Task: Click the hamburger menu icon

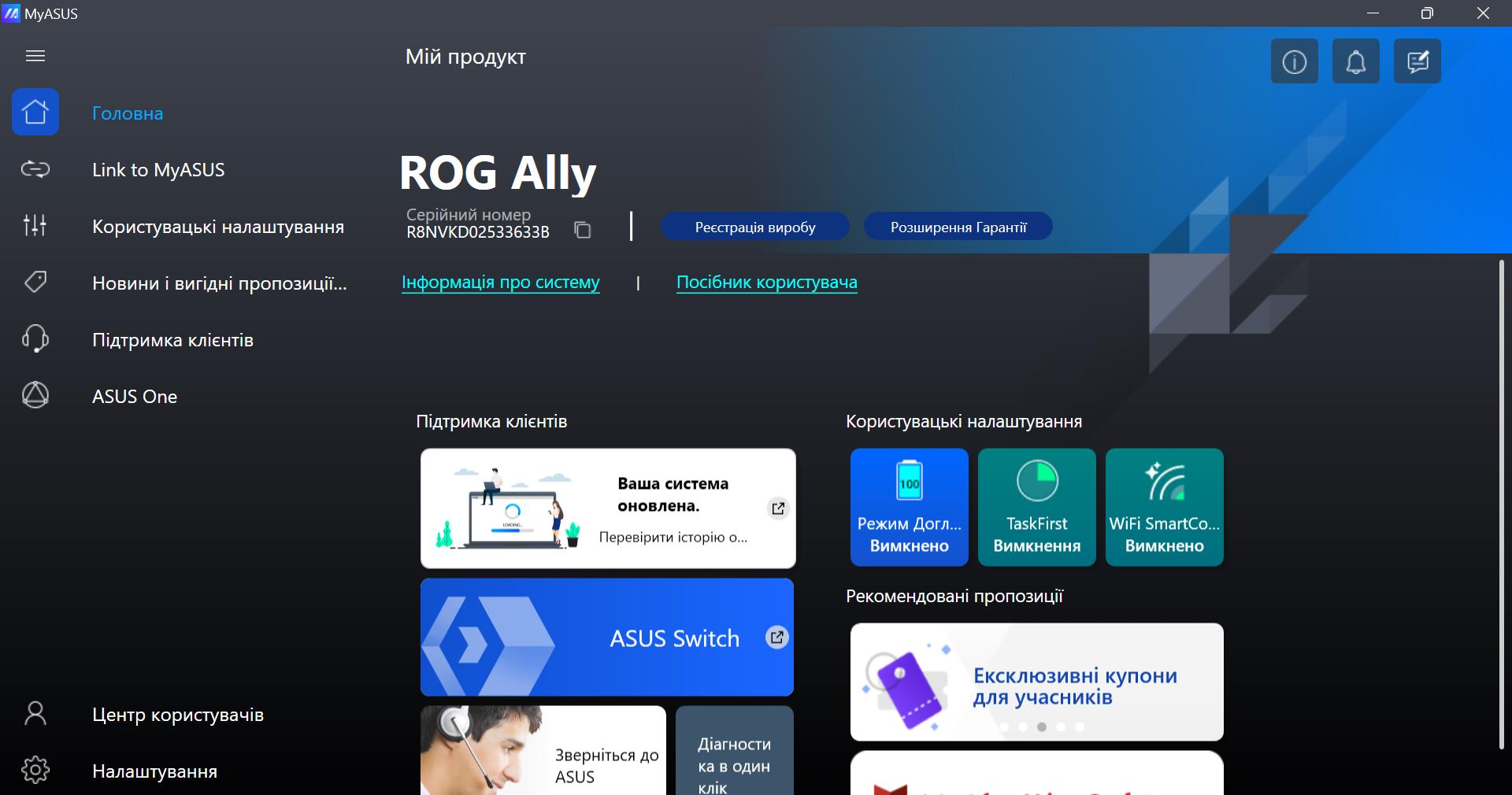Action: (35, 56)
